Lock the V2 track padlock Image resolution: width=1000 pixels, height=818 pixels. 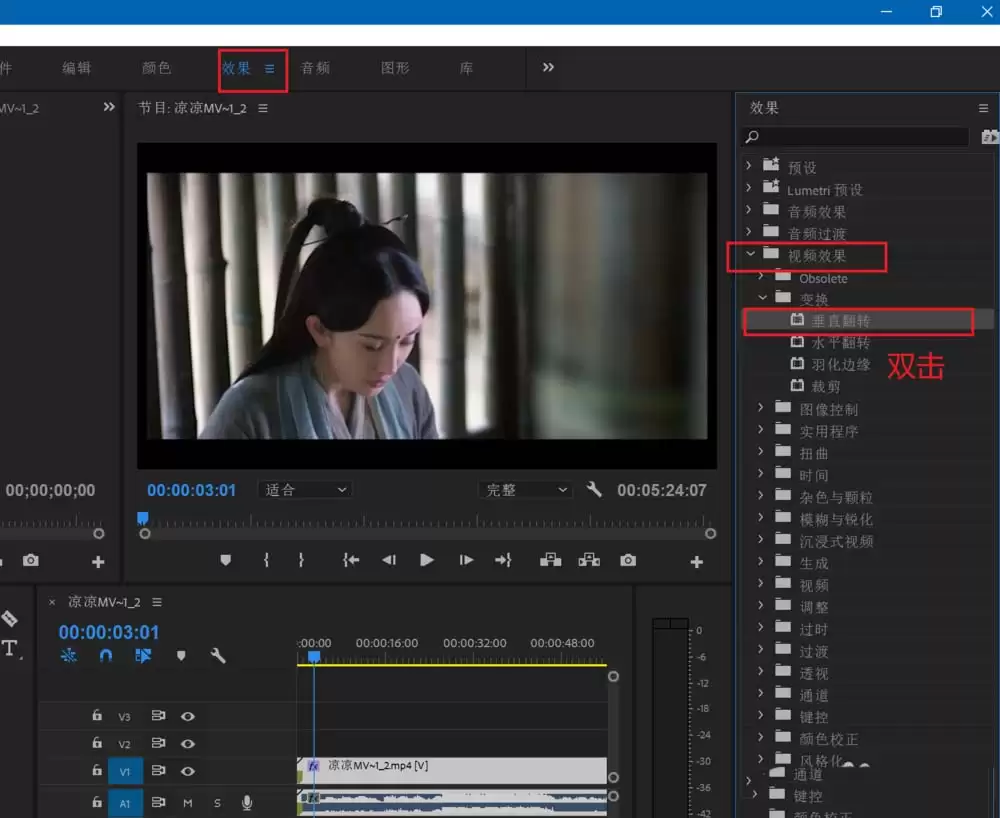click(96, 743)
